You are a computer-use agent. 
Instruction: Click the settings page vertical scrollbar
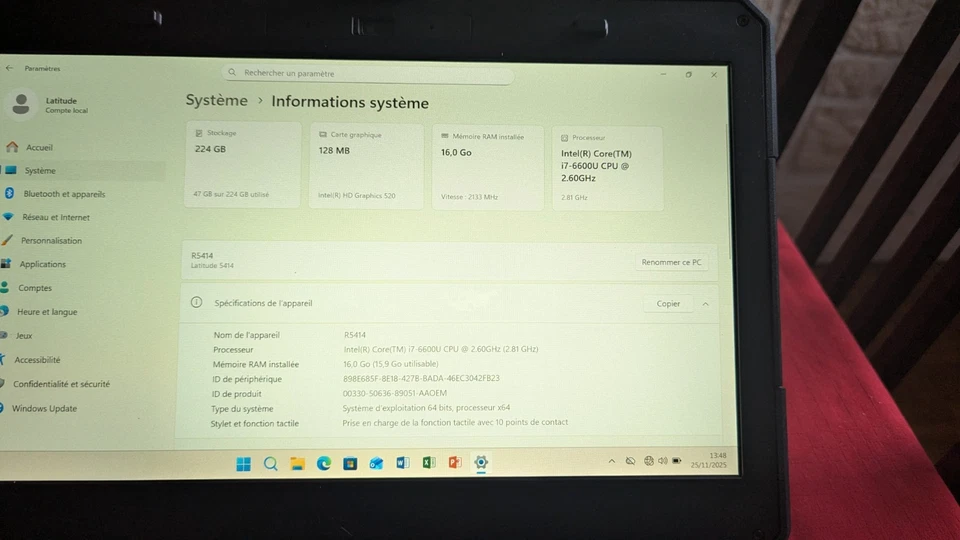pyautogui.click(x=728, y=190)
